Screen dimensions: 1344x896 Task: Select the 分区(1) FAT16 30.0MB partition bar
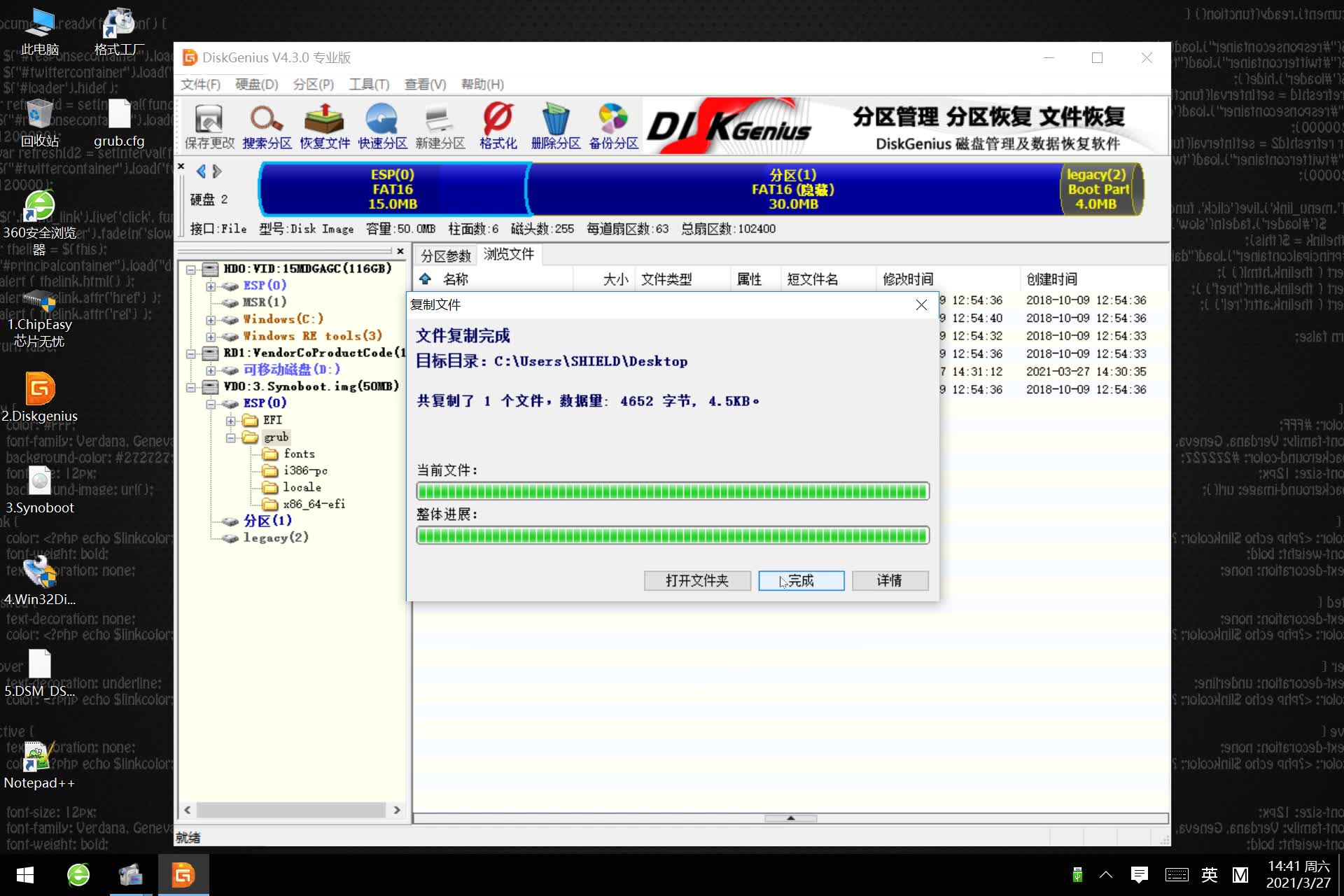point(793,189)
